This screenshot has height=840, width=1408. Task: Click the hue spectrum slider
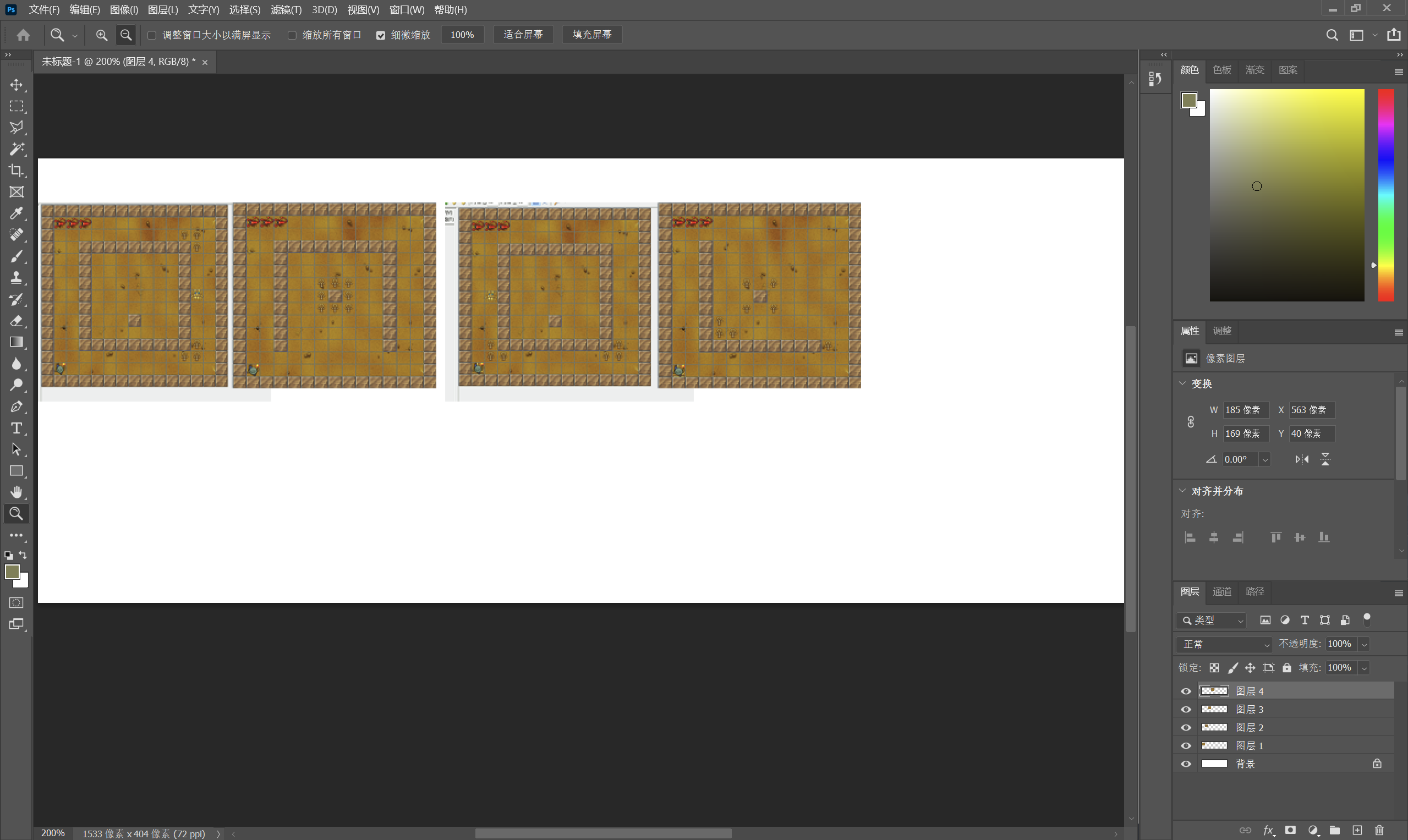[1385, 195]
